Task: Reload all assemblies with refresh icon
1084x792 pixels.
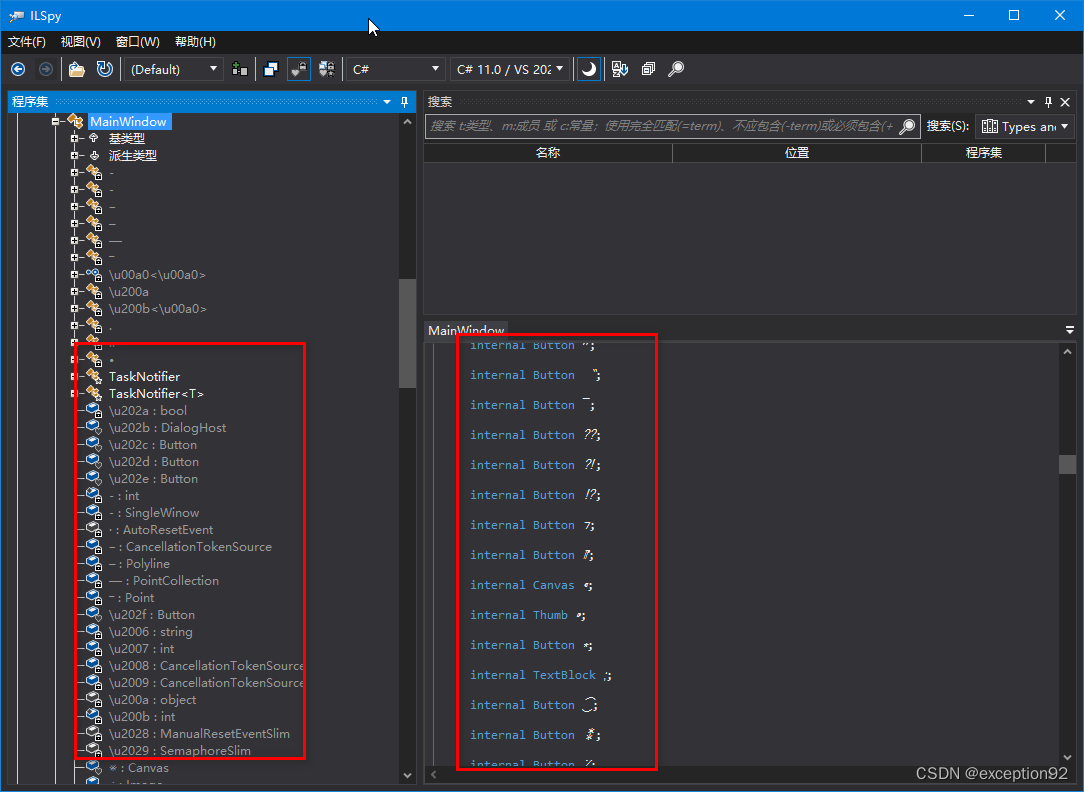Action: click(104, 69)
